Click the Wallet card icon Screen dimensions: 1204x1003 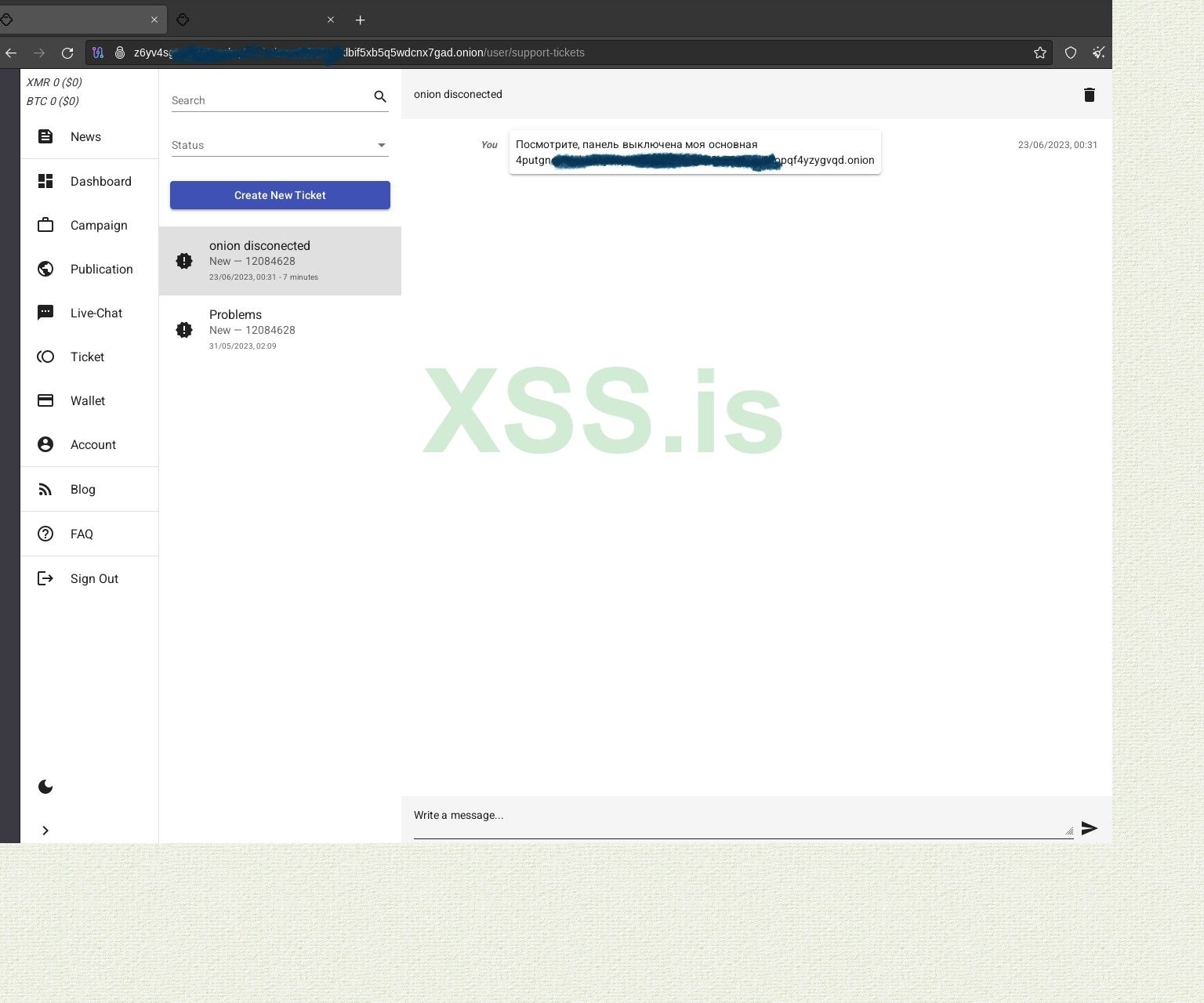(x=45, y=400)
